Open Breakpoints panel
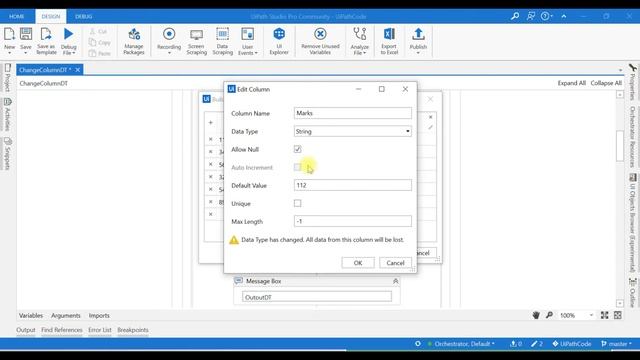 tap(133, 330)
